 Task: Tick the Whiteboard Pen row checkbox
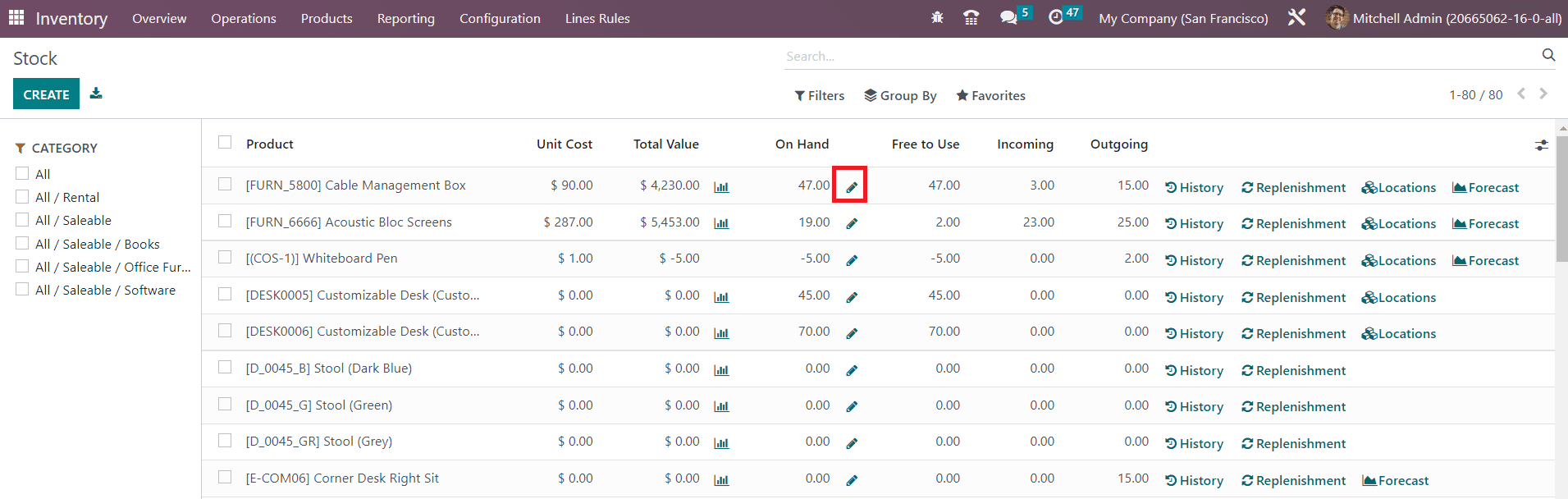point(225,258)
